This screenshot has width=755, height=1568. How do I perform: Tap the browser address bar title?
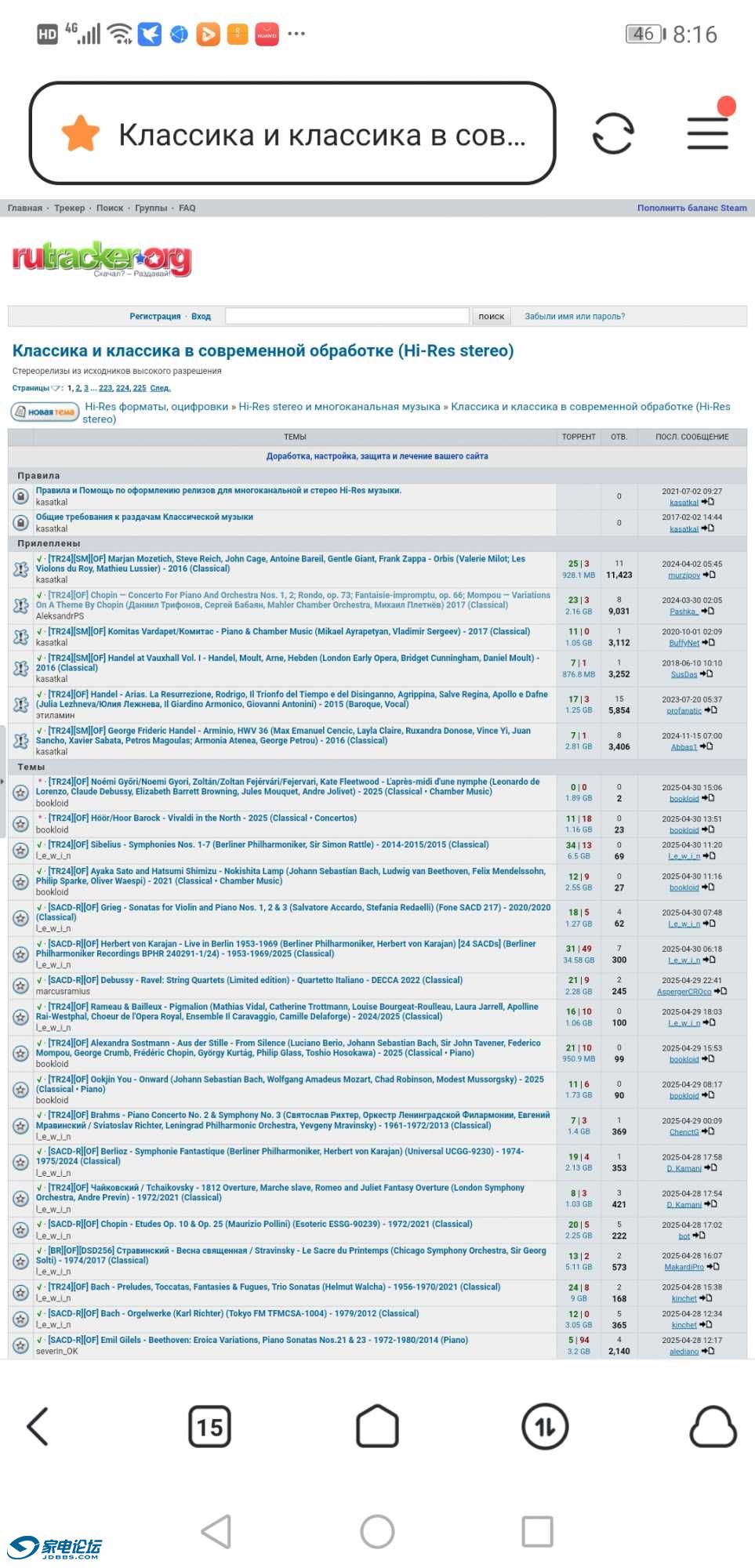click(x=322, y=134)
